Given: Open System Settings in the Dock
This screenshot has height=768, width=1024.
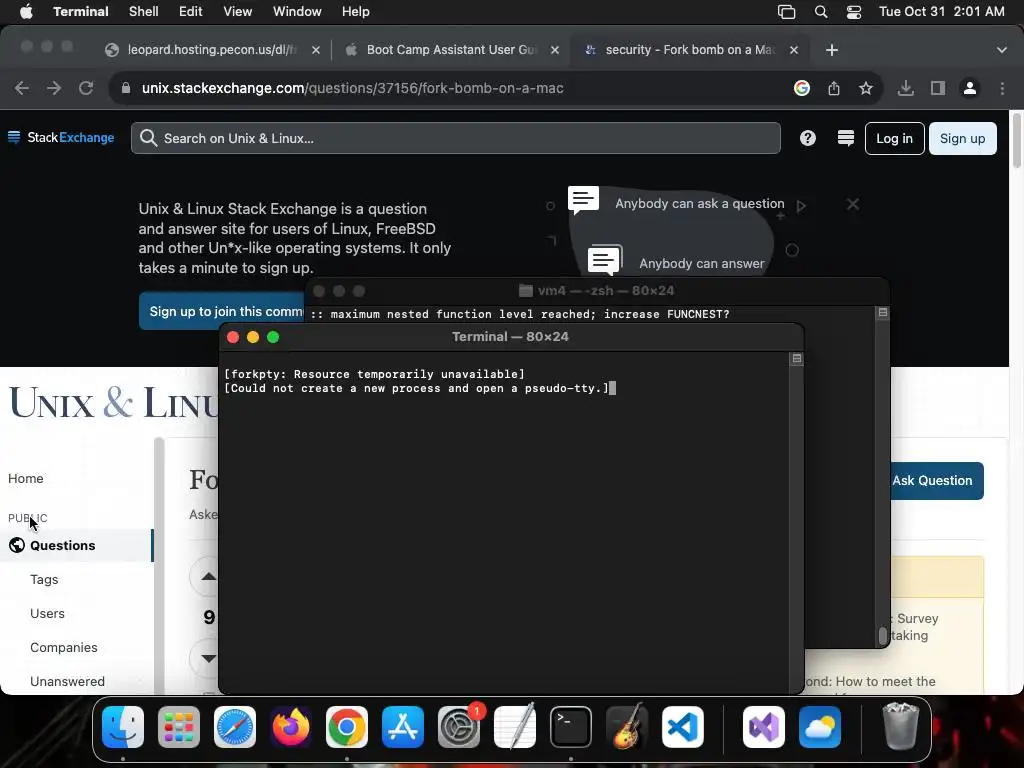Looking at the screenshot, I should click(x=458, y=727).
